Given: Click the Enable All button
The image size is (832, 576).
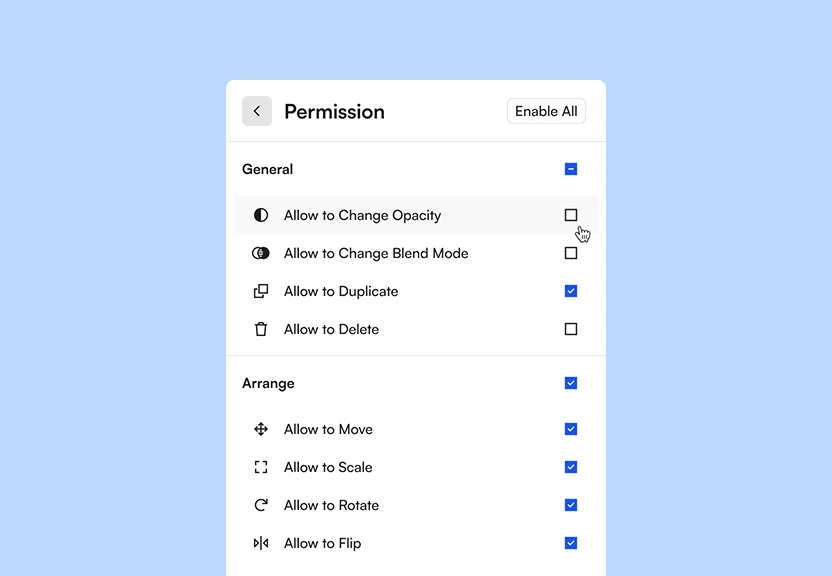Looking at the screenshot, I should 546,111.
